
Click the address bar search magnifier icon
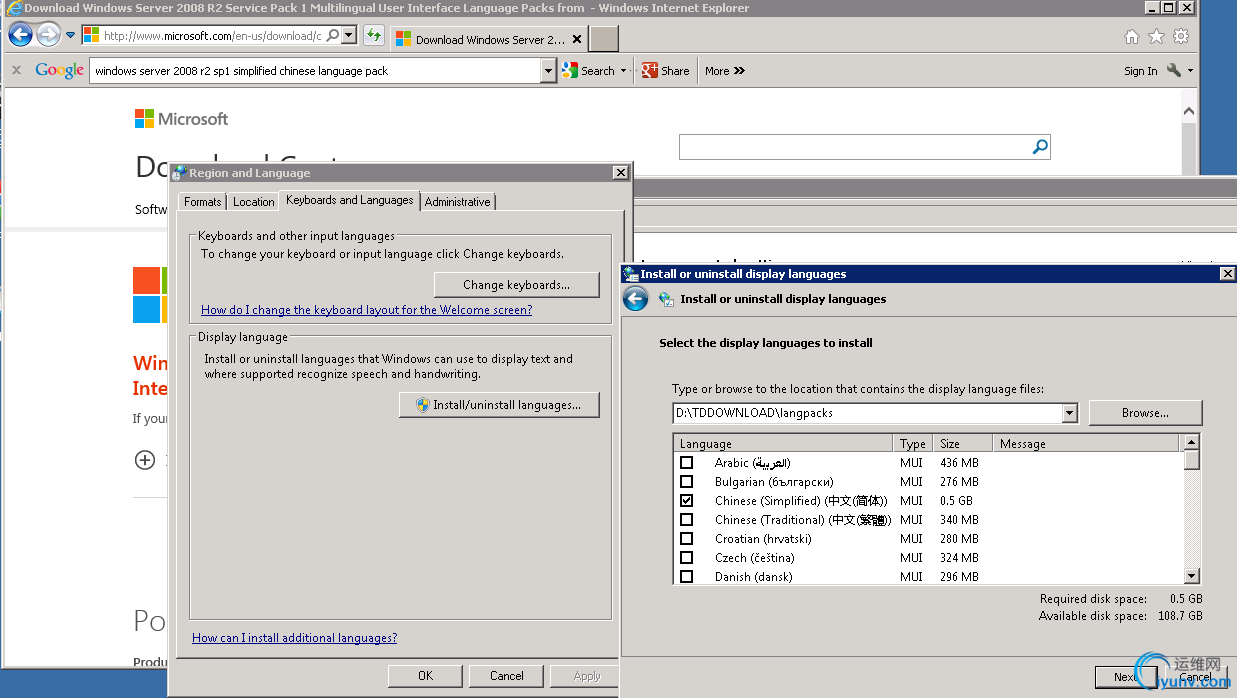(333, 35)
